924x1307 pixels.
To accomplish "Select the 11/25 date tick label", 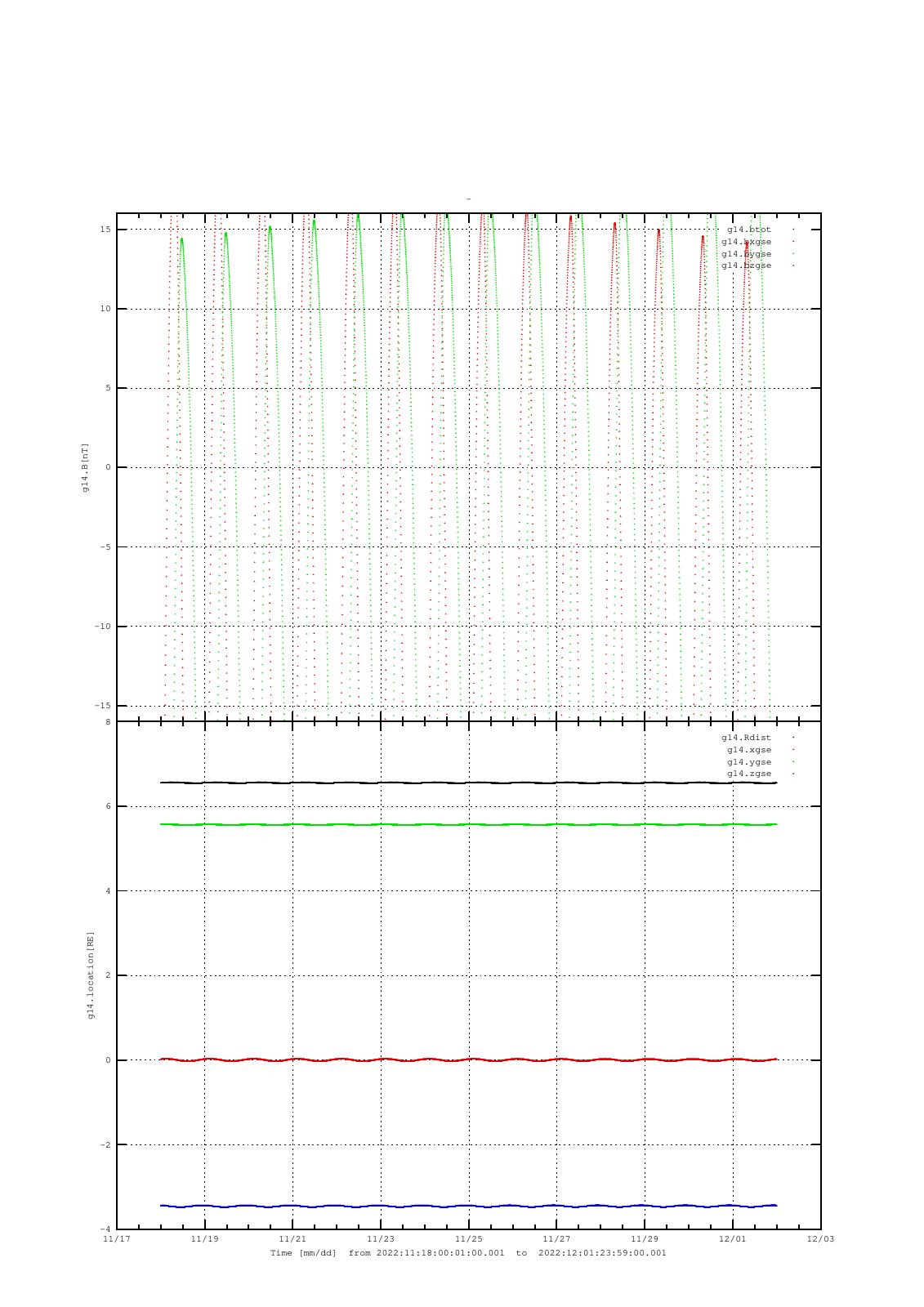I will [469, 1238].
